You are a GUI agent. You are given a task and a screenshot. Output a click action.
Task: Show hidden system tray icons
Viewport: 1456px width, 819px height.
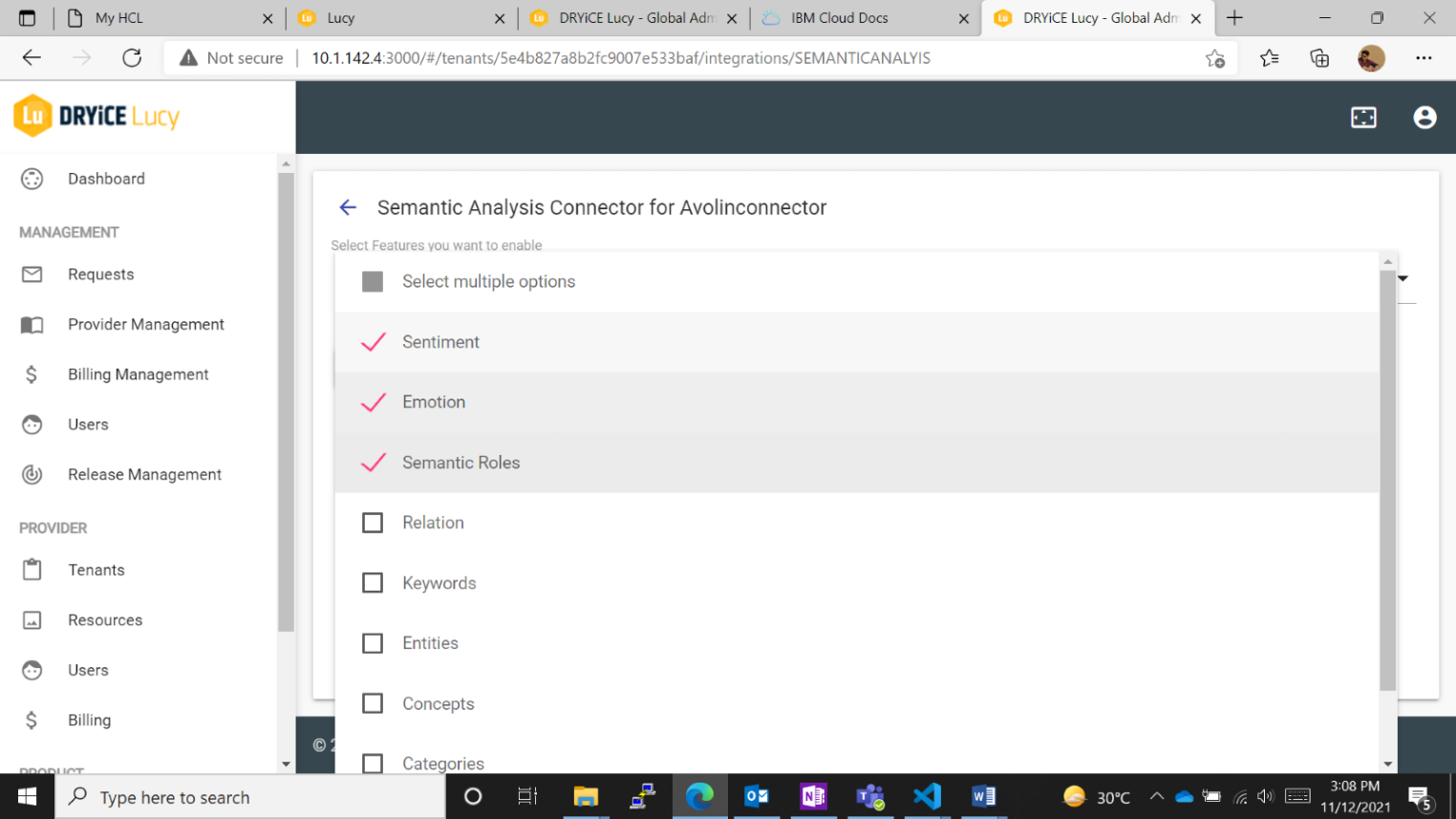tap(1156, 796)
